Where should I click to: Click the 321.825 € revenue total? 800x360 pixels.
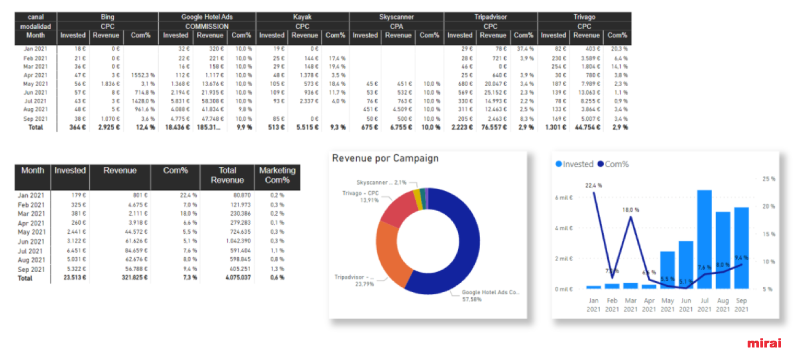pyautogui.click(x=135, y=278)
